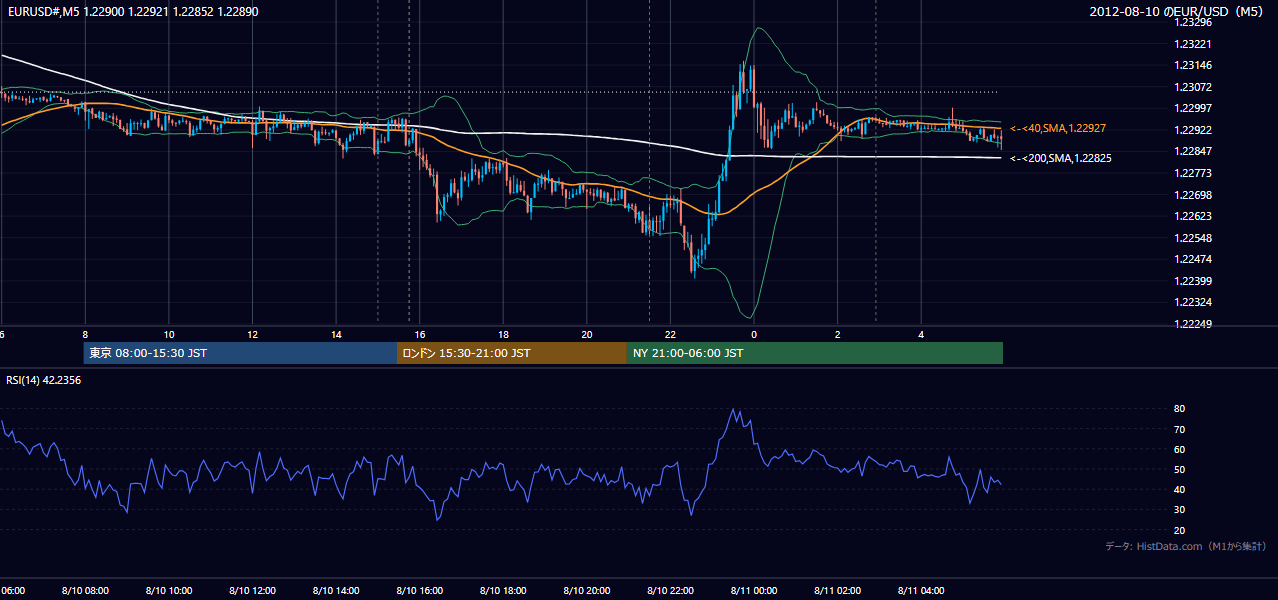Image resolution: width=1278 pixels, height=600 pixels.
Task: Click the 1.22773 price axis label
Action: pyautogui.click(x=1192, y=173)
